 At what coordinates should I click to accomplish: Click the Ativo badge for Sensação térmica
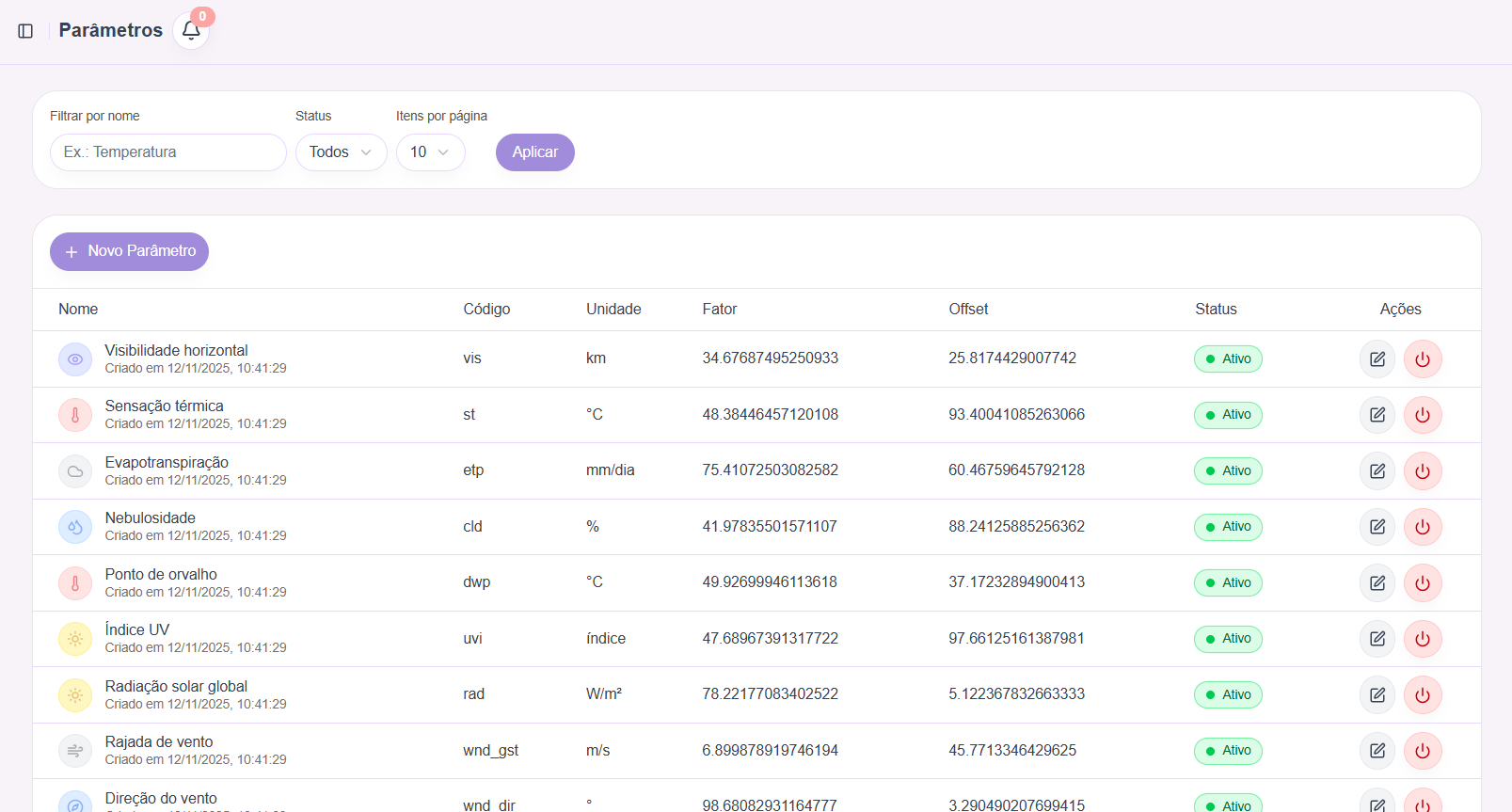1228,415
